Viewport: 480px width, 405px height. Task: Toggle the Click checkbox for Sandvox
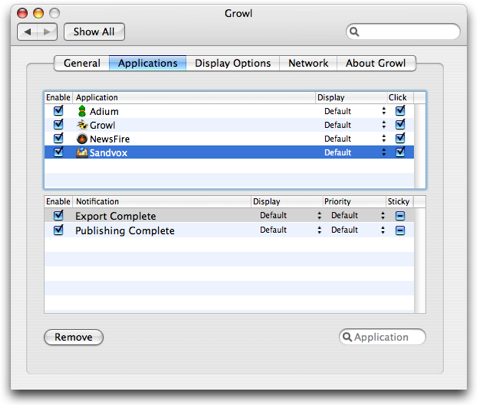coord(400,152)
